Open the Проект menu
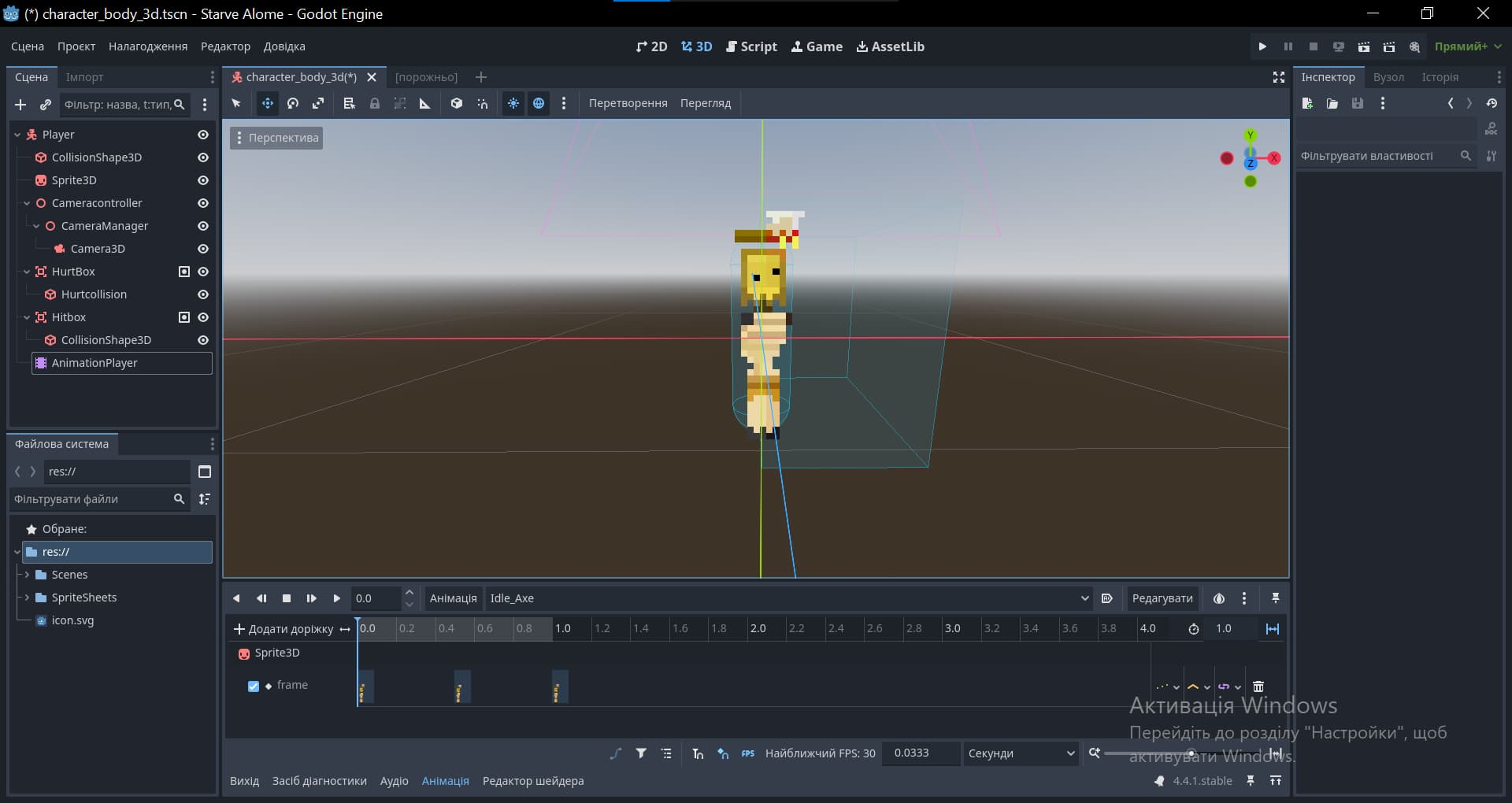The width and height of the screenshot is (1512, 803). pos(76,46)
